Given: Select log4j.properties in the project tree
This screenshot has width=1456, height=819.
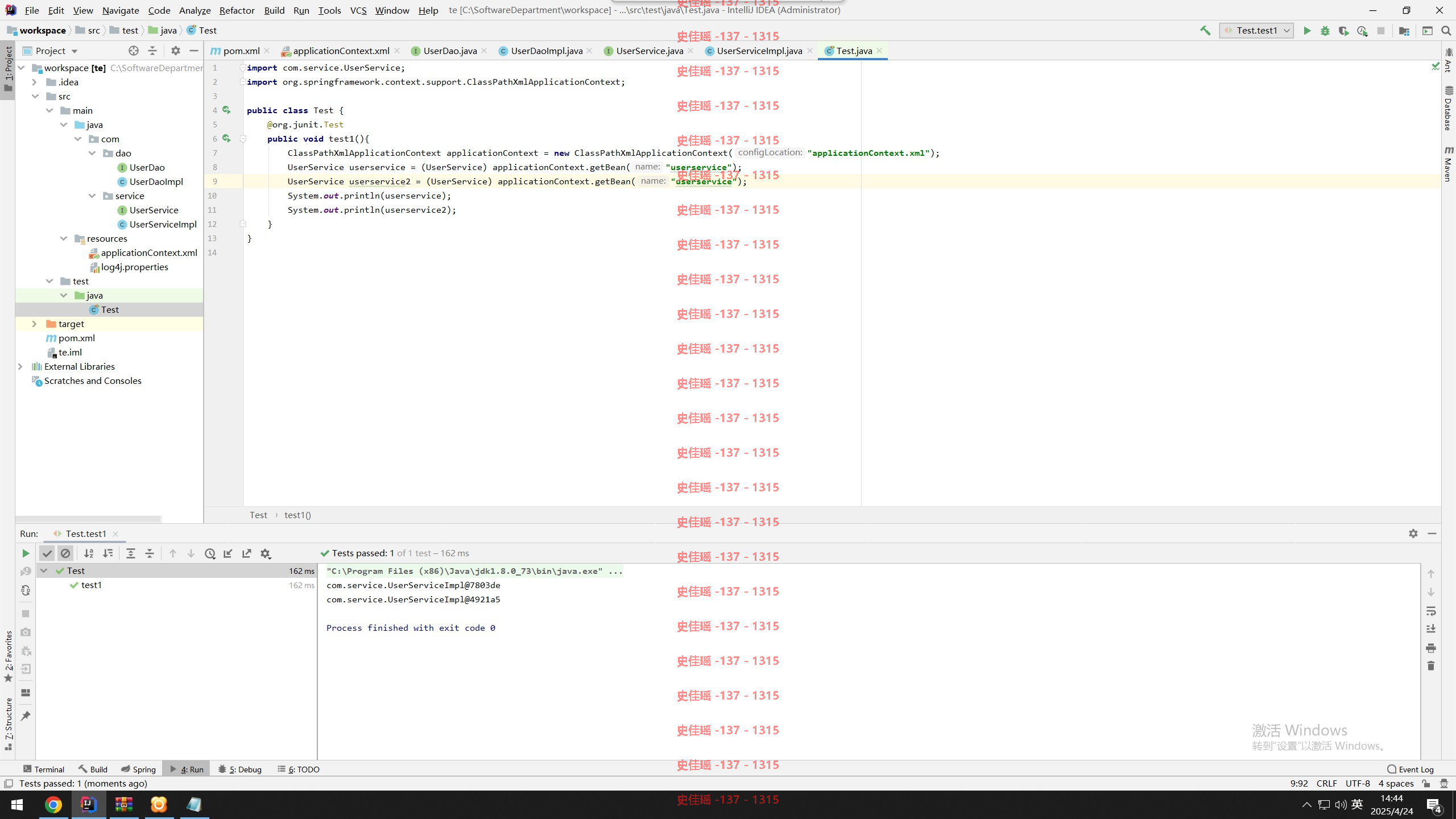Looking at the screenshot, I should click(x=134, y=267).
